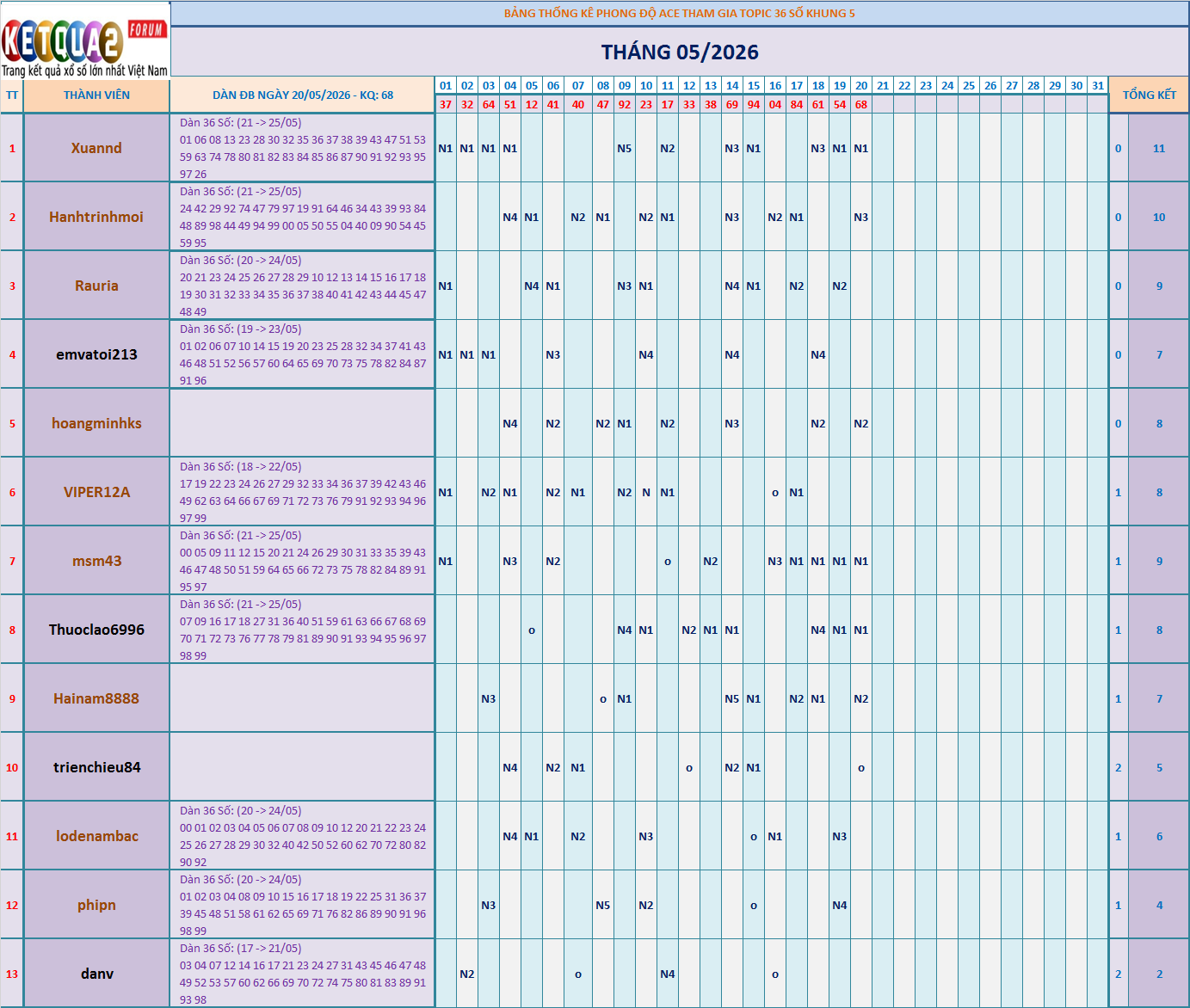Select the day 01 column header

coord(446,85)
